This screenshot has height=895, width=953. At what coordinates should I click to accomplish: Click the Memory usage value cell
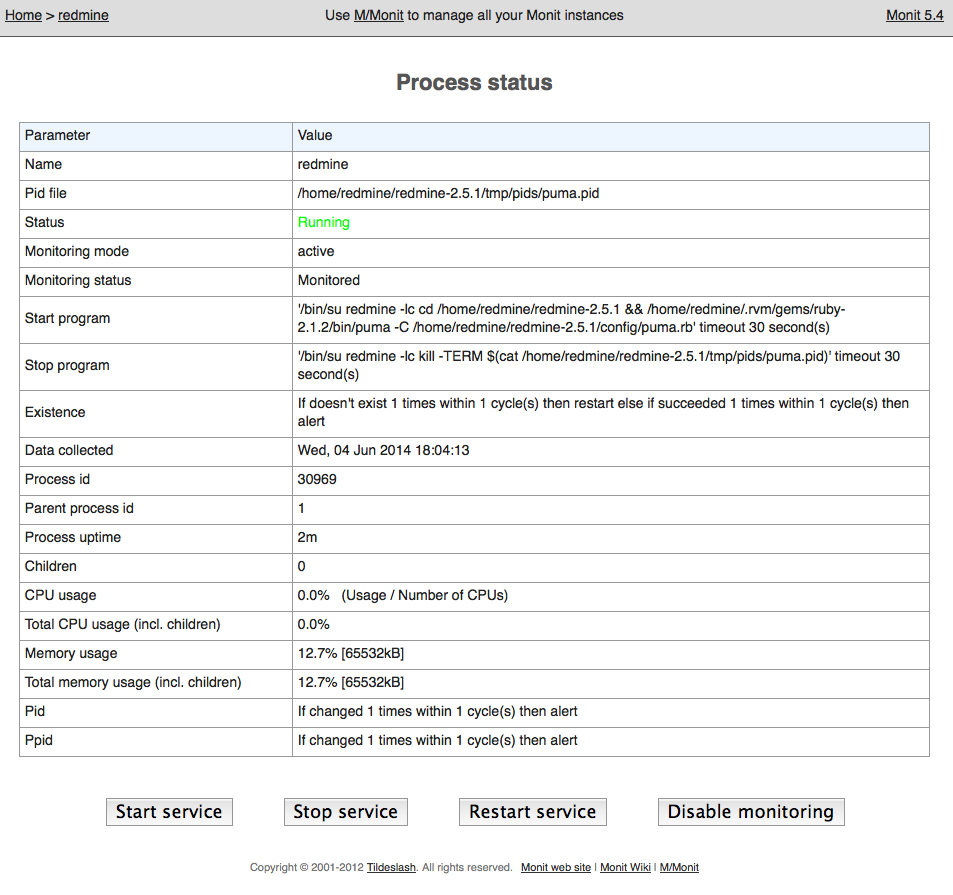point(610,654)
